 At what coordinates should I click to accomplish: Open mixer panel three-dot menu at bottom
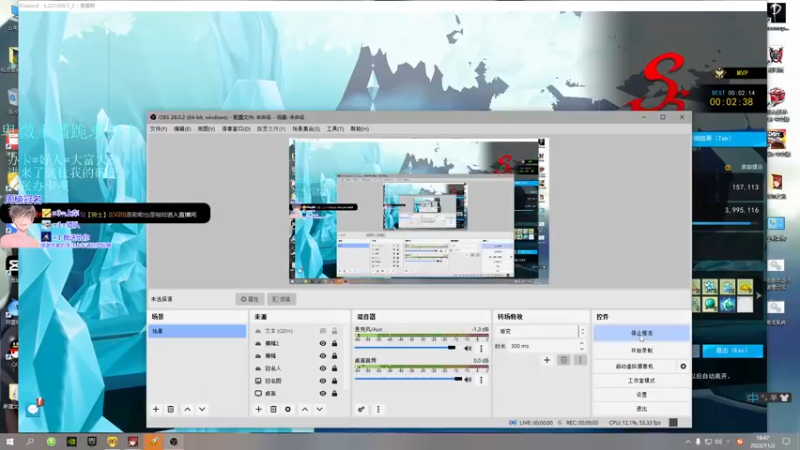pos(378,409)
